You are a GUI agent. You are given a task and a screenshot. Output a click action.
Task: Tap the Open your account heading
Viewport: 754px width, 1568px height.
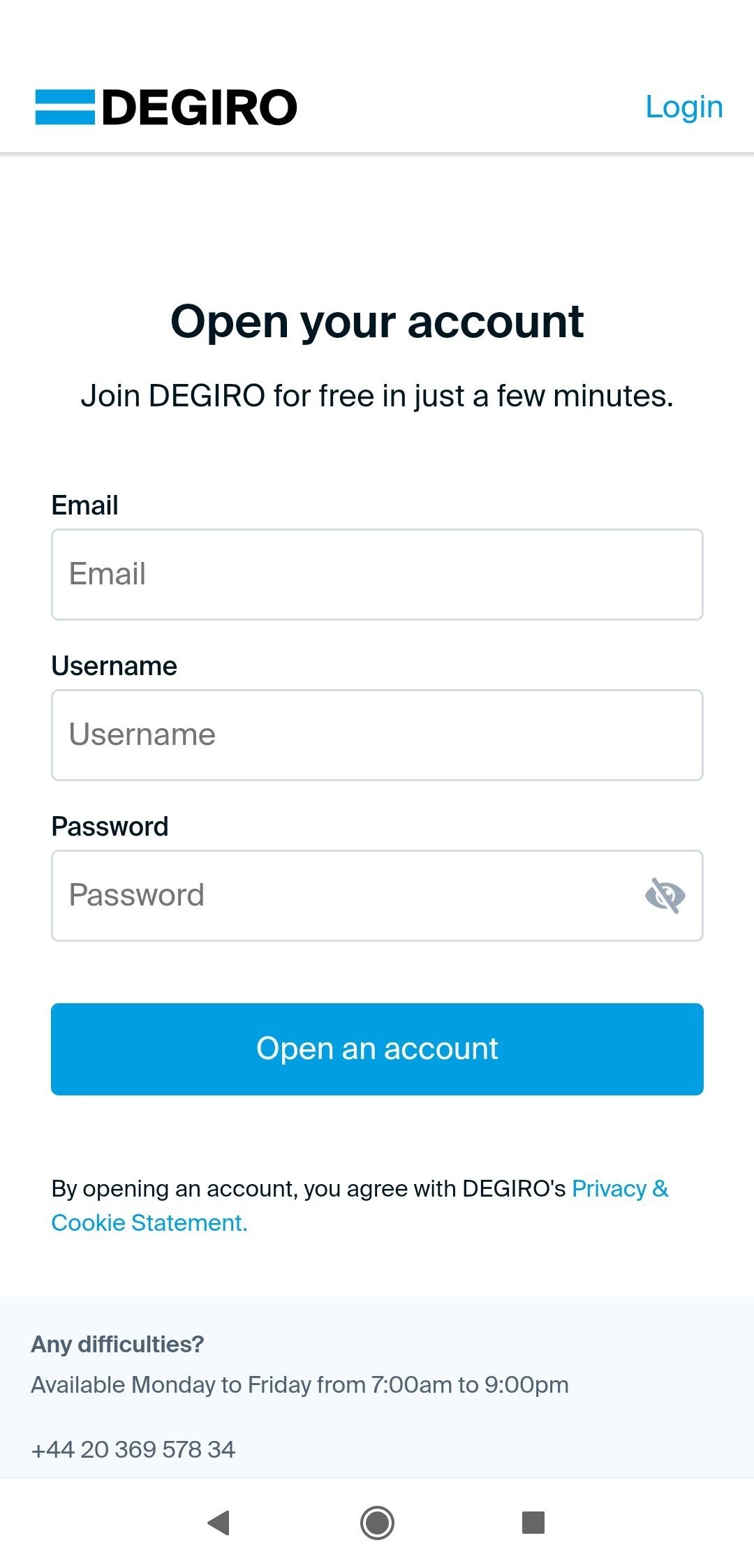pos(377,323)
